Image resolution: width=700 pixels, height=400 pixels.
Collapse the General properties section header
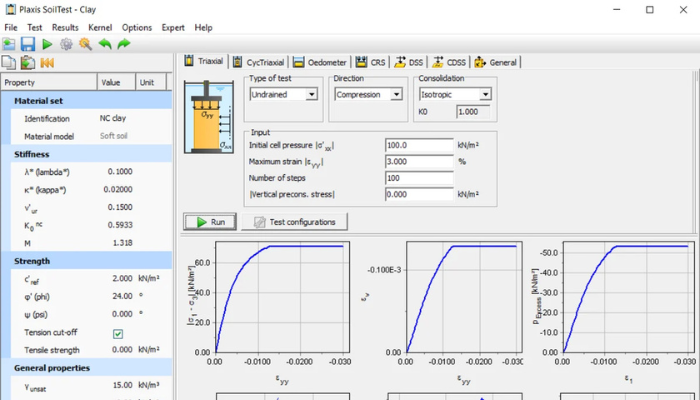click(87, 368)
